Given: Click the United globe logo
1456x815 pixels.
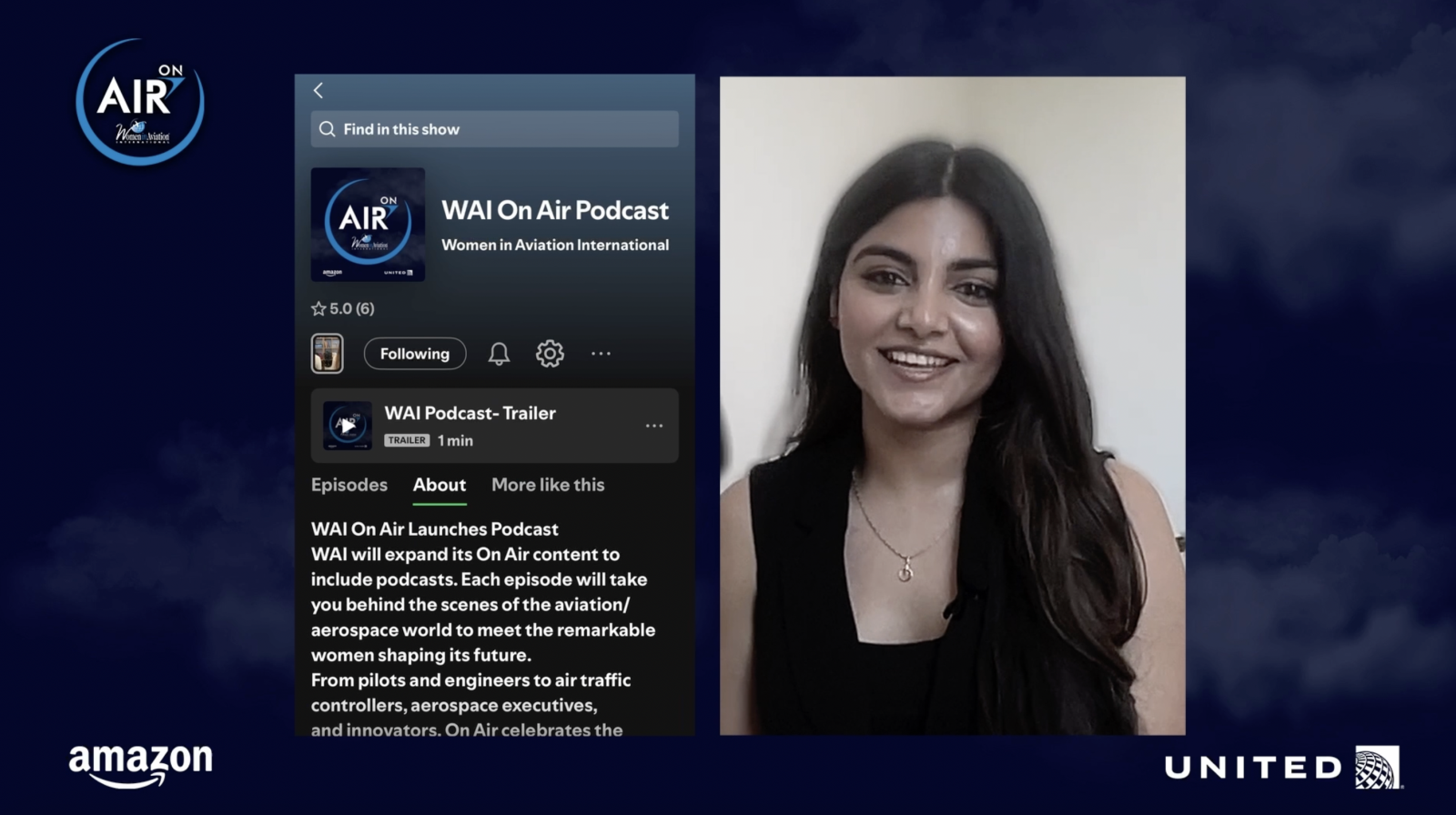Looking at the screenshot, I should point(1377,768).
